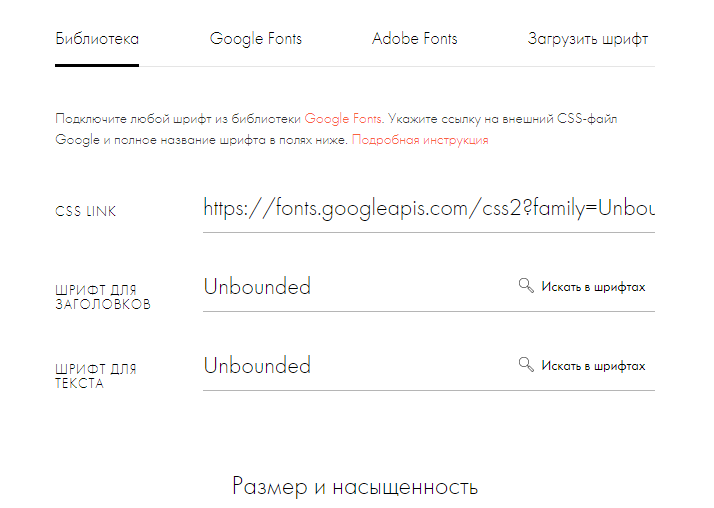Click the Шрифт для заголовков label

[102, 297]
